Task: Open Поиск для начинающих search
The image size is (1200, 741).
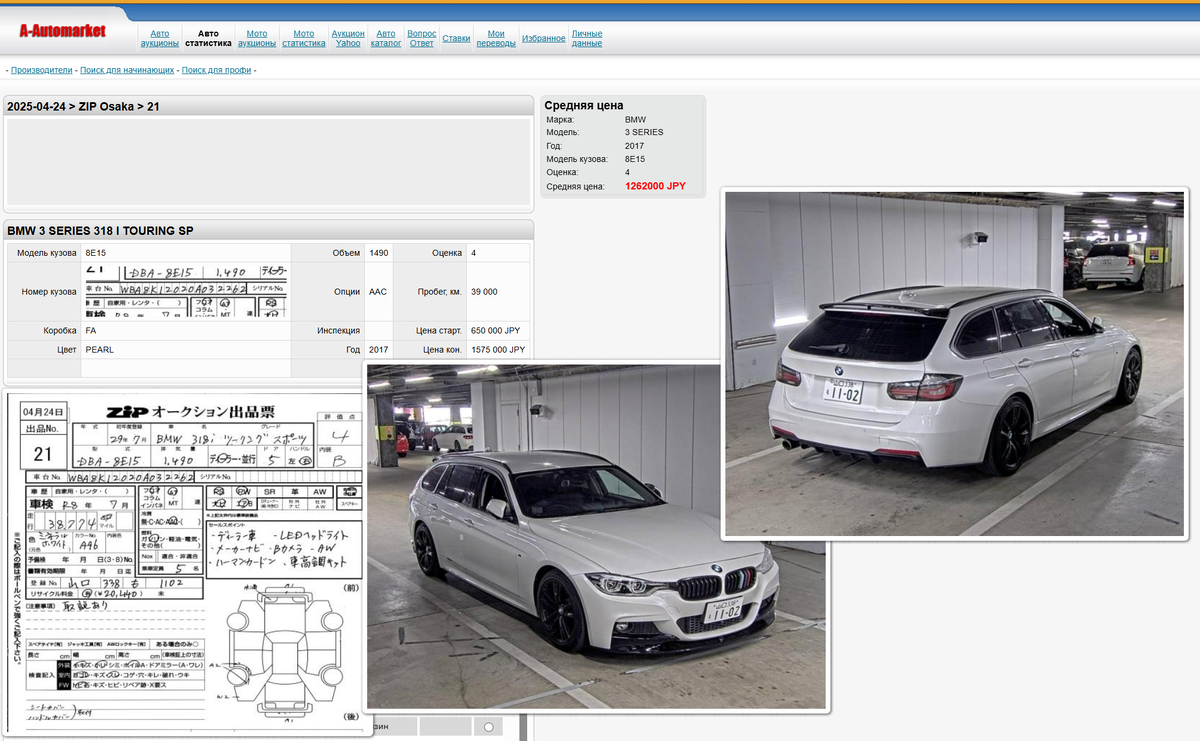Action: pyautogui.click(x=127, y=70)
